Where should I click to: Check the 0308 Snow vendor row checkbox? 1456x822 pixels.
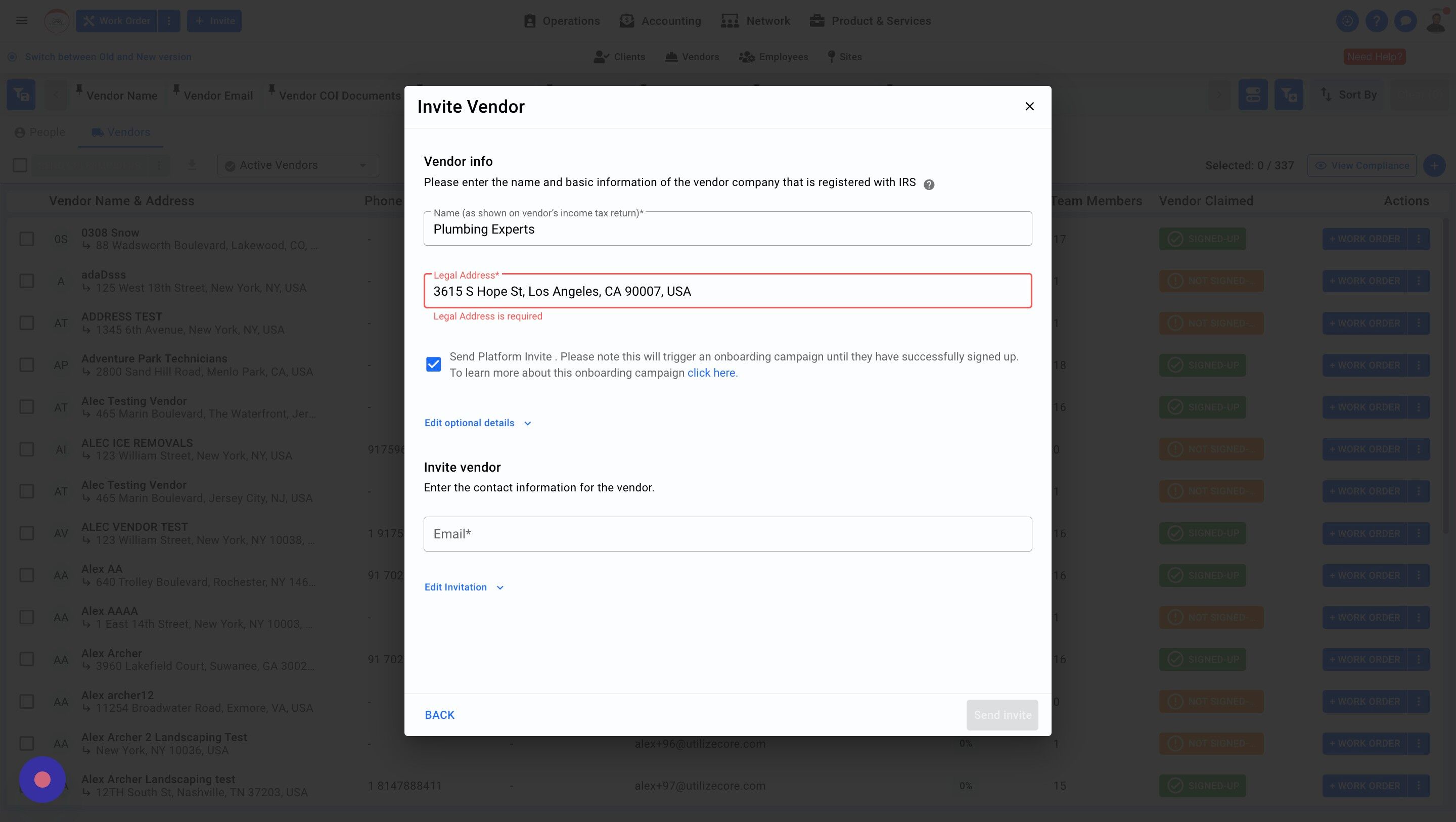click(27, 239)
